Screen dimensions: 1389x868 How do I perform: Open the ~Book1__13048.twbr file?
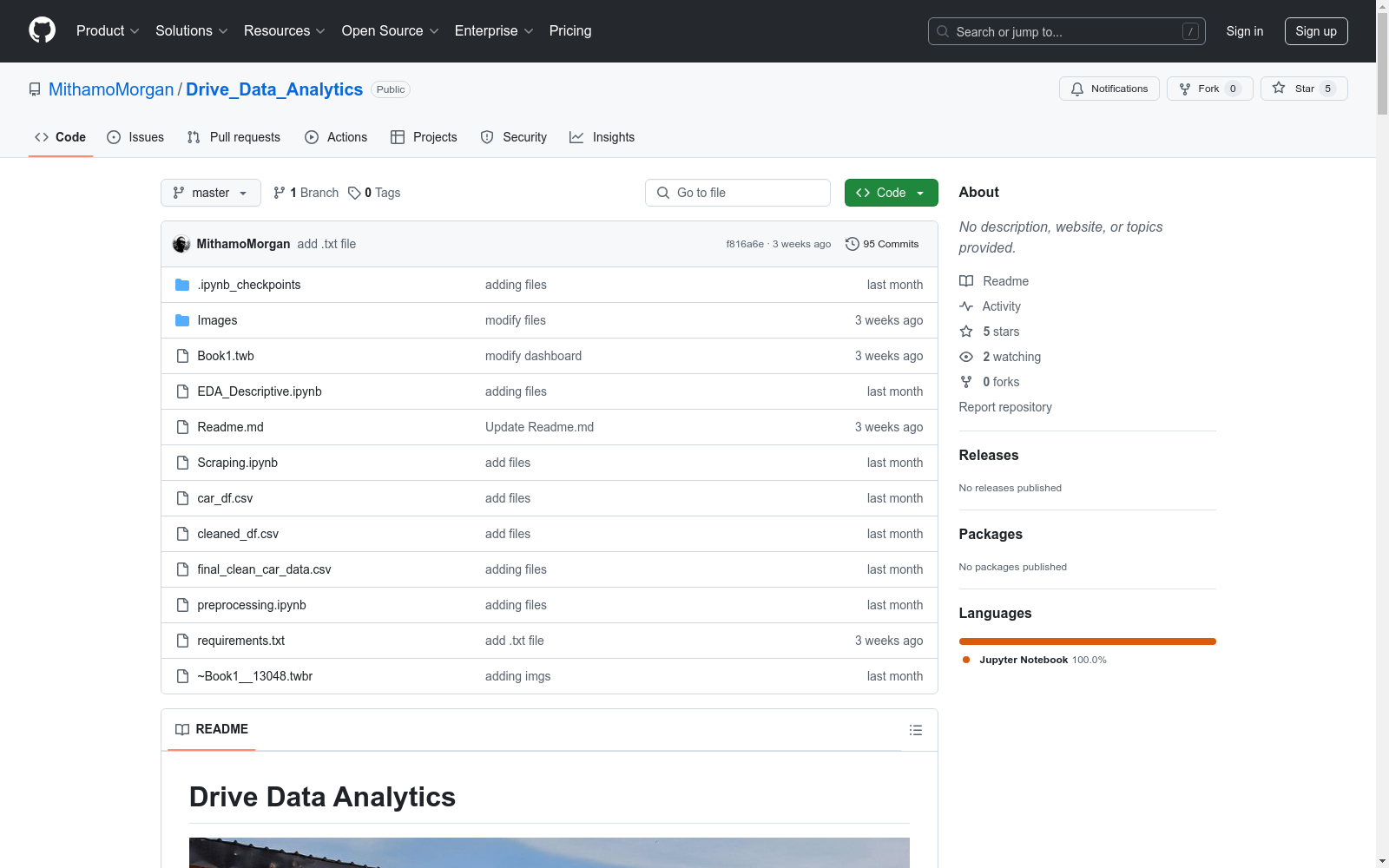tap(255, 676)
